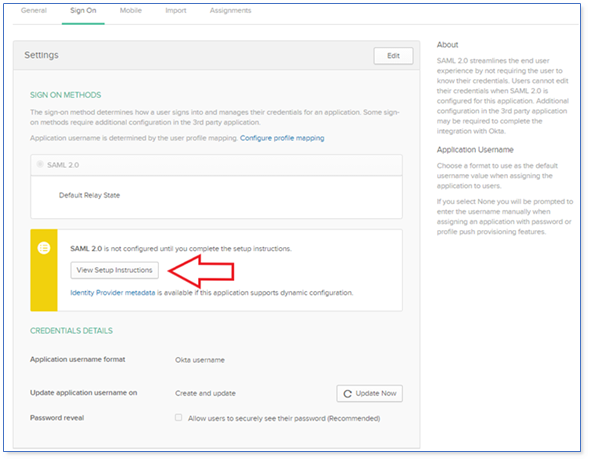Open Configure profile mapping link
The width and height of the screenshot is (590, 461).
tap(282, 138)
